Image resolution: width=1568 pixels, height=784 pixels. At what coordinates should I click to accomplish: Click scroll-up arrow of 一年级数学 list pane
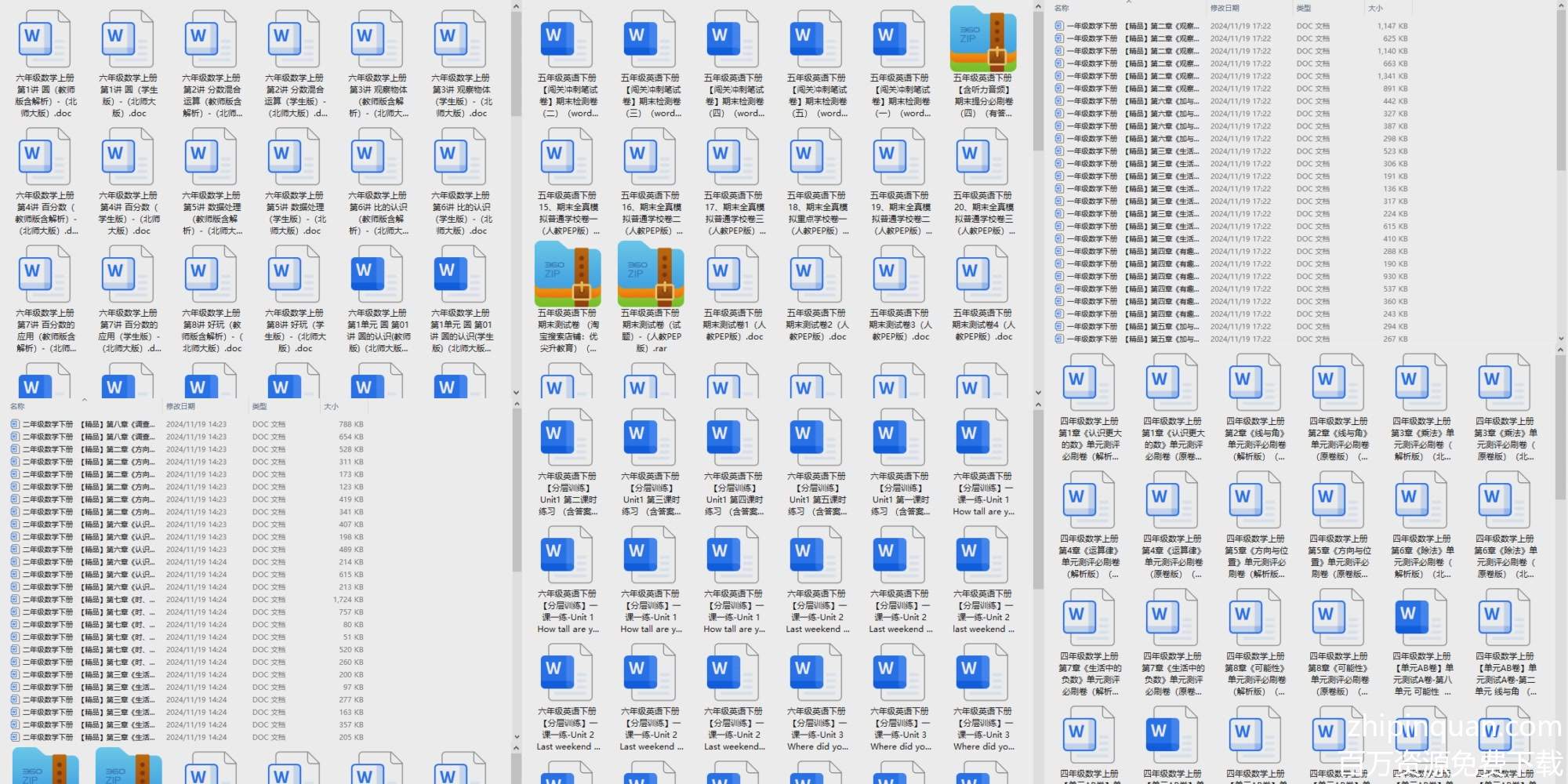pyautogui.click(x=1560, y=6)
